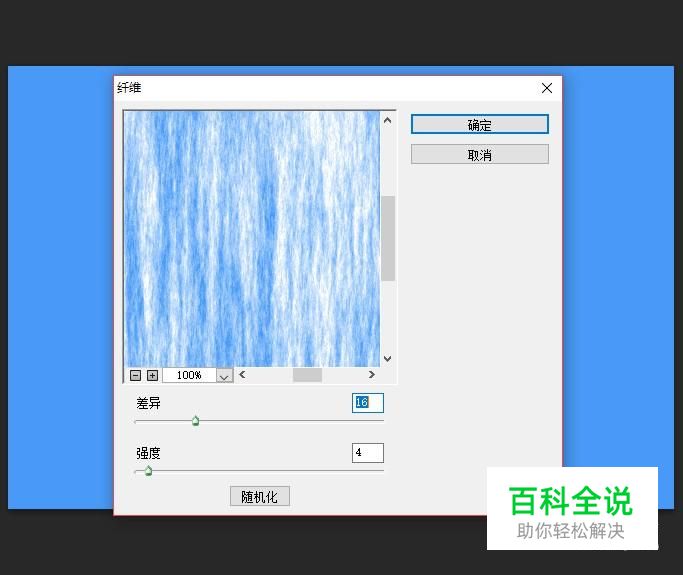Viewport: 683px width, 575px height.
Task: Click the preview scroll down arrow
Action: pyautogui.click(x=387, y=359)
